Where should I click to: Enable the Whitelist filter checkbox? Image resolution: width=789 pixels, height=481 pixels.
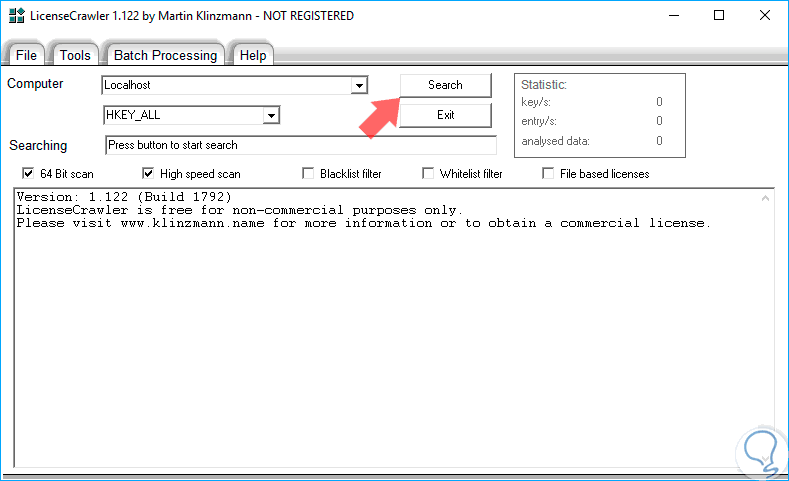[x=428, y=174]
